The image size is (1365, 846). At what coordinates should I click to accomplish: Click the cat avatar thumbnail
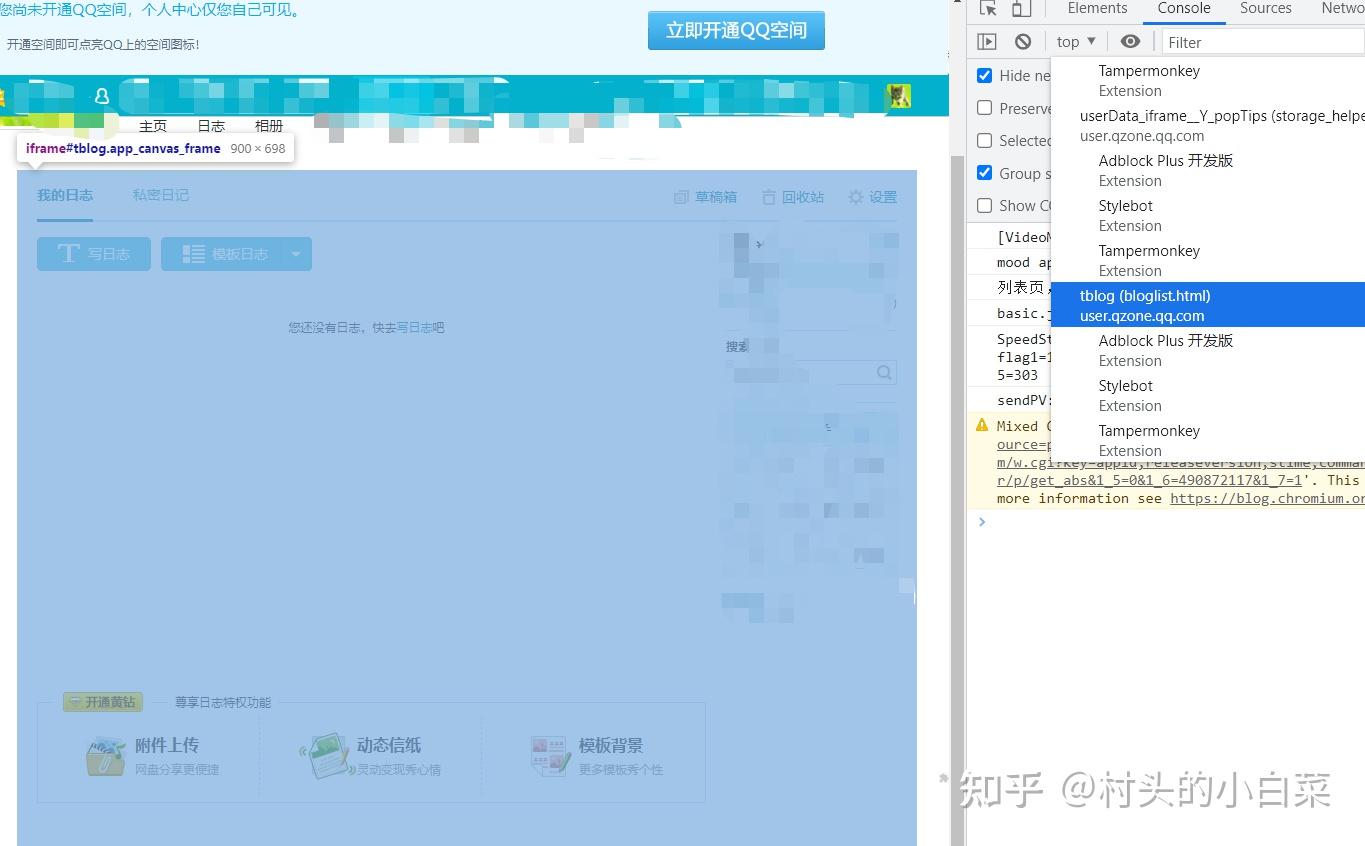coord(899,96)
